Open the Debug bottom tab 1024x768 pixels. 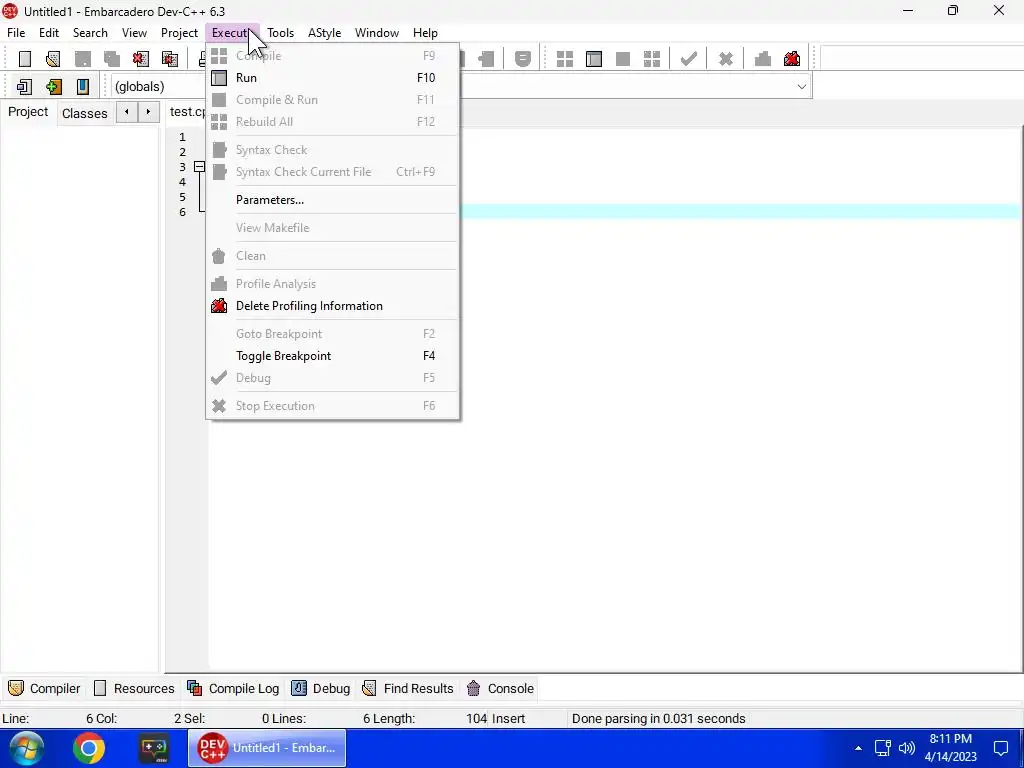coord(321,688)
